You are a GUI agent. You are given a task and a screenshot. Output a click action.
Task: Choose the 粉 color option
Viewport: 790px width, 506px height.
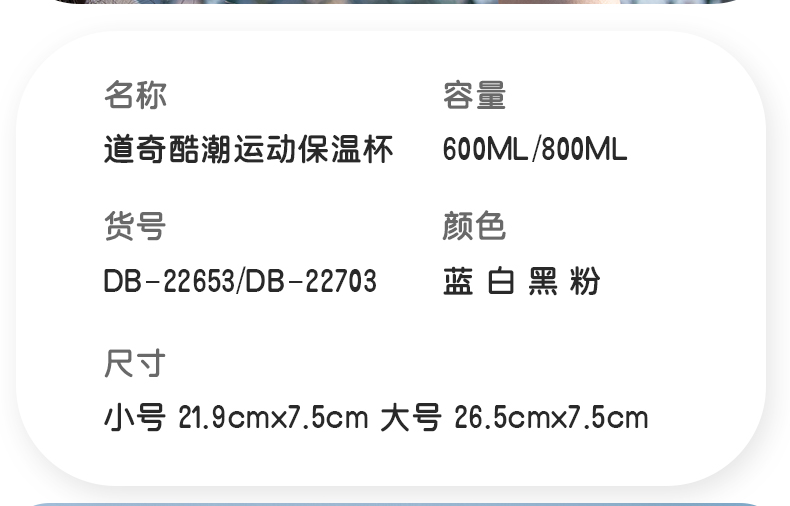pyautogui.click(x=585, y=281)
